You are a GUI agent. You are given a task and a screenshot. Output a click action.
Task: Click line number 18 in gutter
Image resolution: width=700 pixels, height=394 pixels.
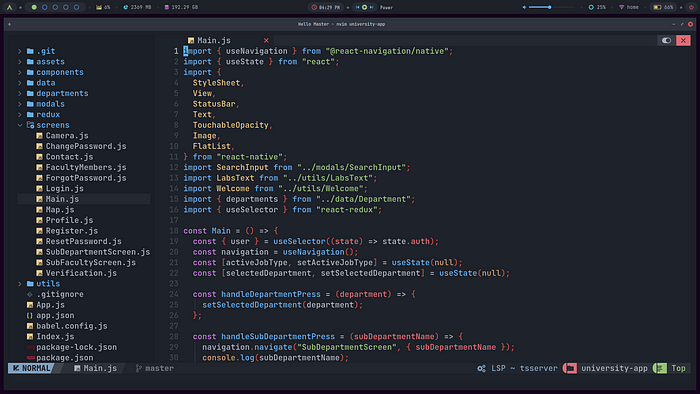174,231
